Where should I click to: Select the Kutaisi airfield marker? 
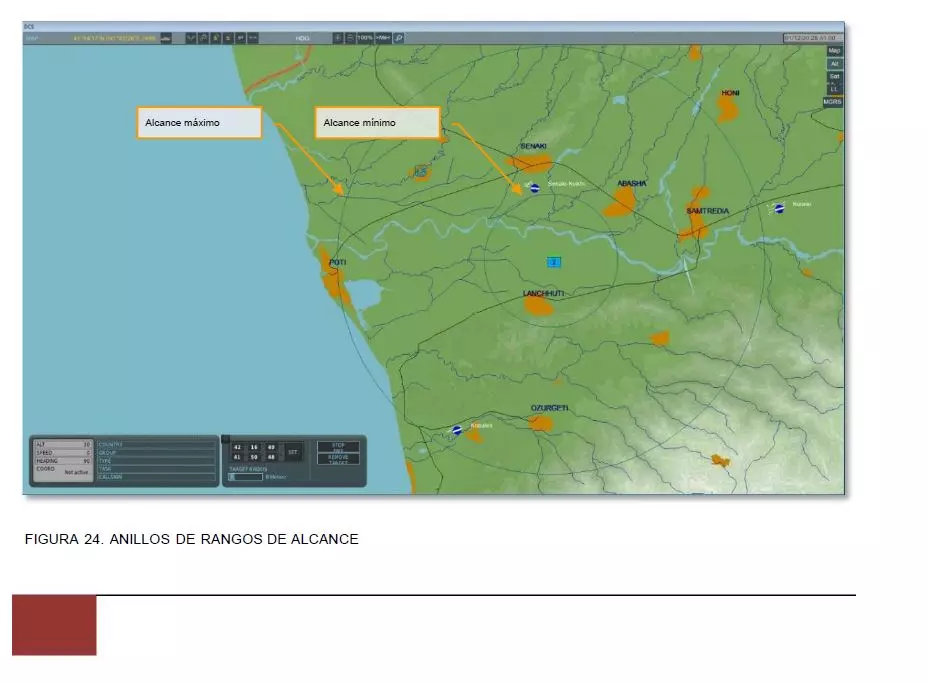[x=779, y=208]
